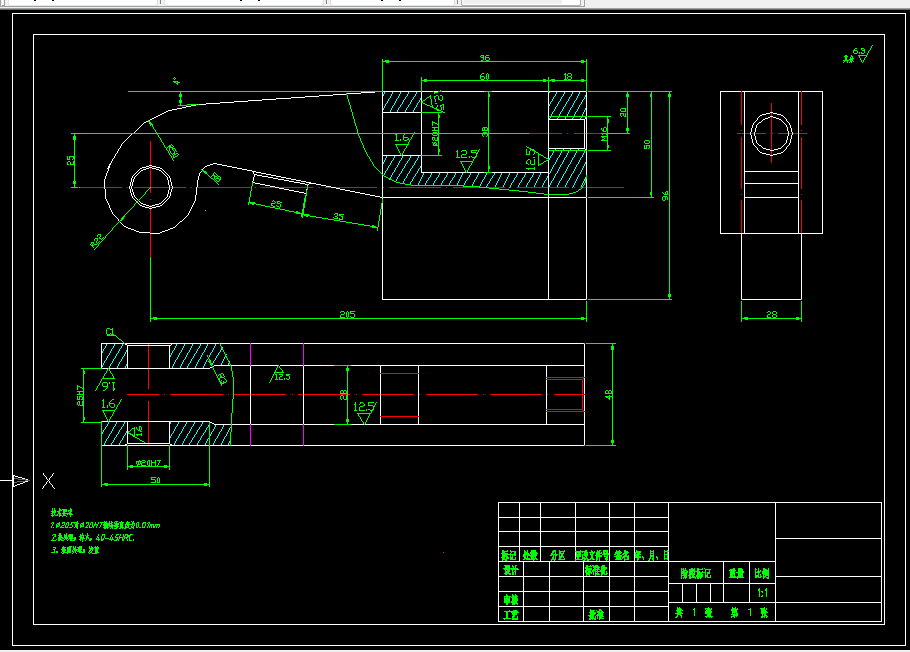Screen dimensions: 910x652
Task: Click the 处数 header cell
Action: tap(530, 555)
